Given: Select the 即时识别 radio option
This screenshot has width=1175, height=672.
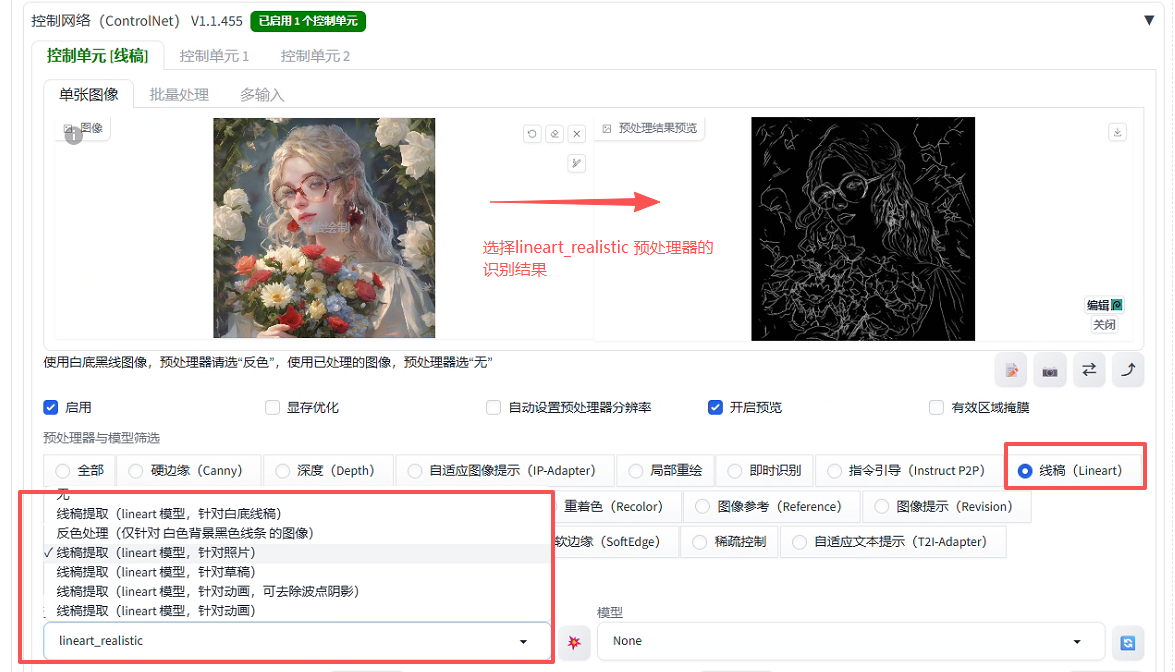Looking at the screenshot, I should (764, 470).
